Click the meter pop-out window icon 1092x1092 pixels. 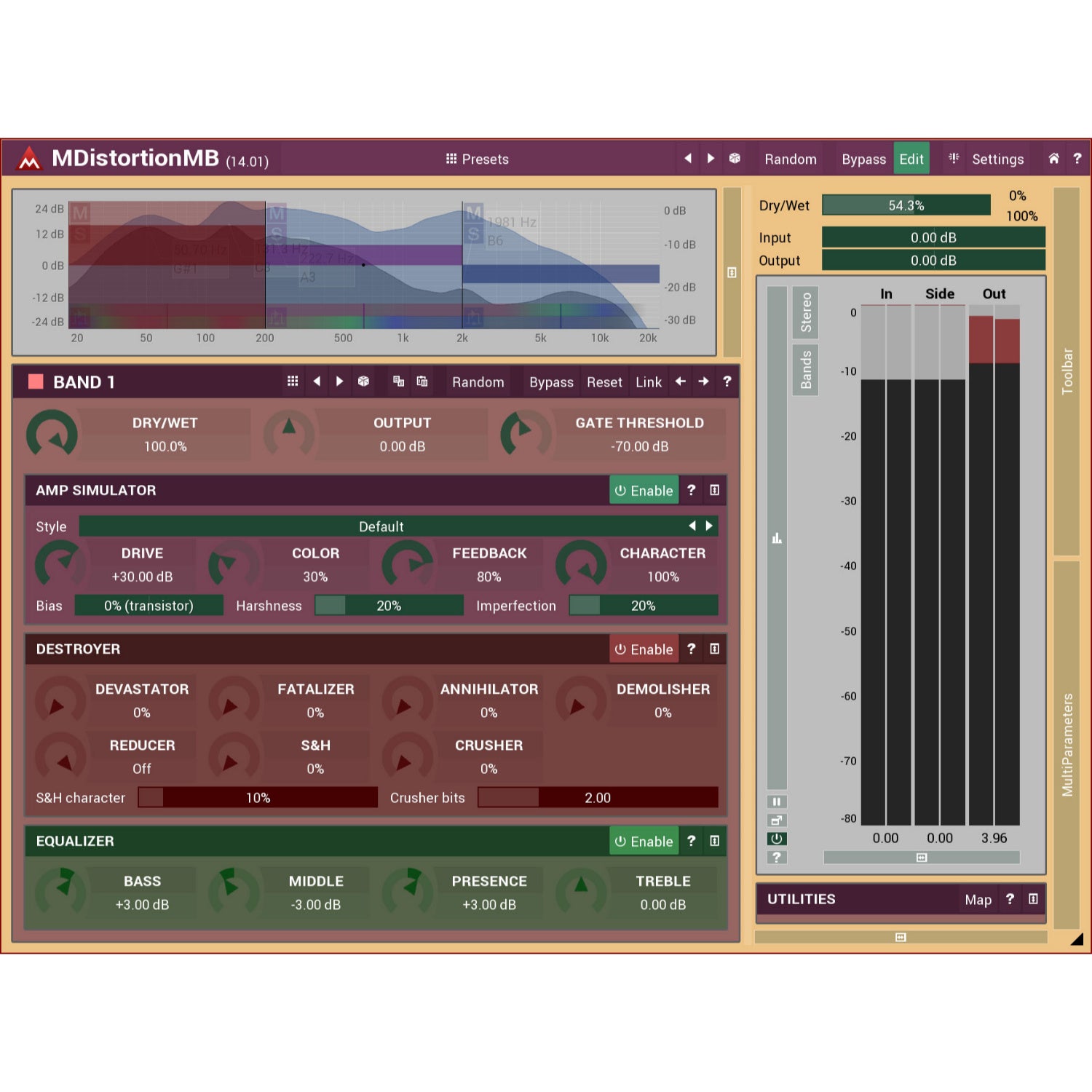777,820
